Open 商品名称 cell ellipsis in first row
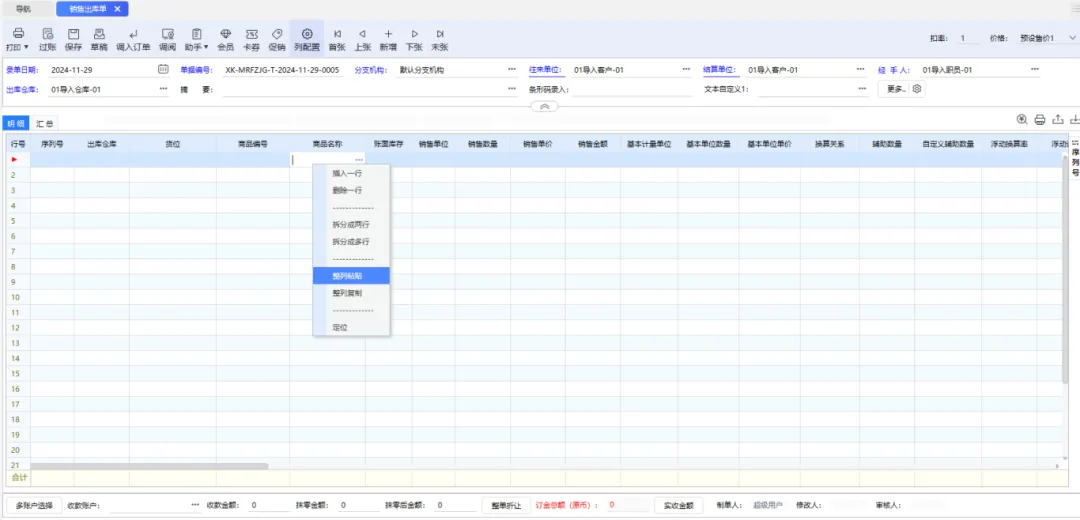Viewport: 1080px width, 520px height. coord(359,160)
